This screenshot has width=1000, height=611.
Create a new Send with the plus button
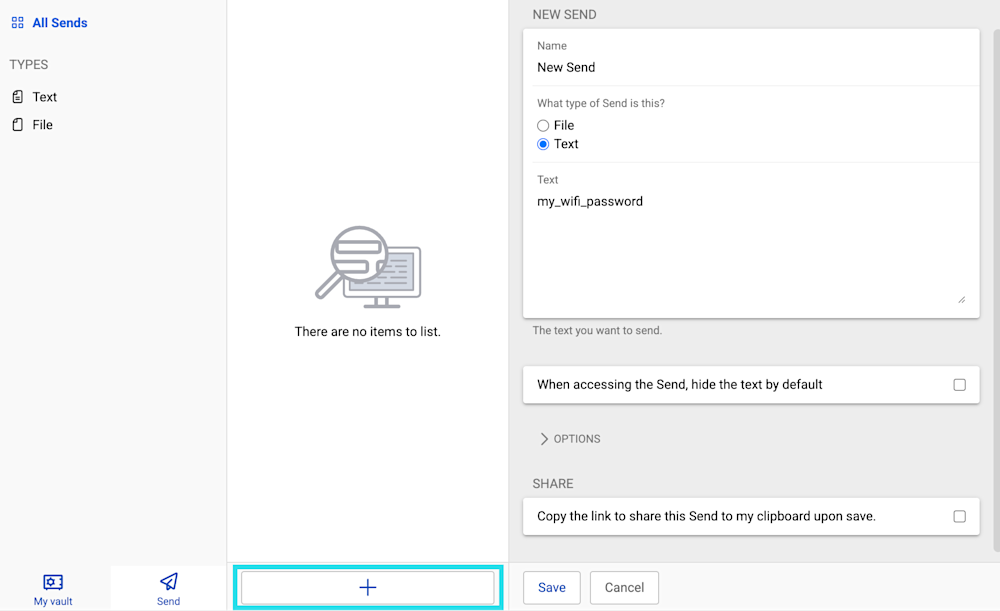click(367, 587)
